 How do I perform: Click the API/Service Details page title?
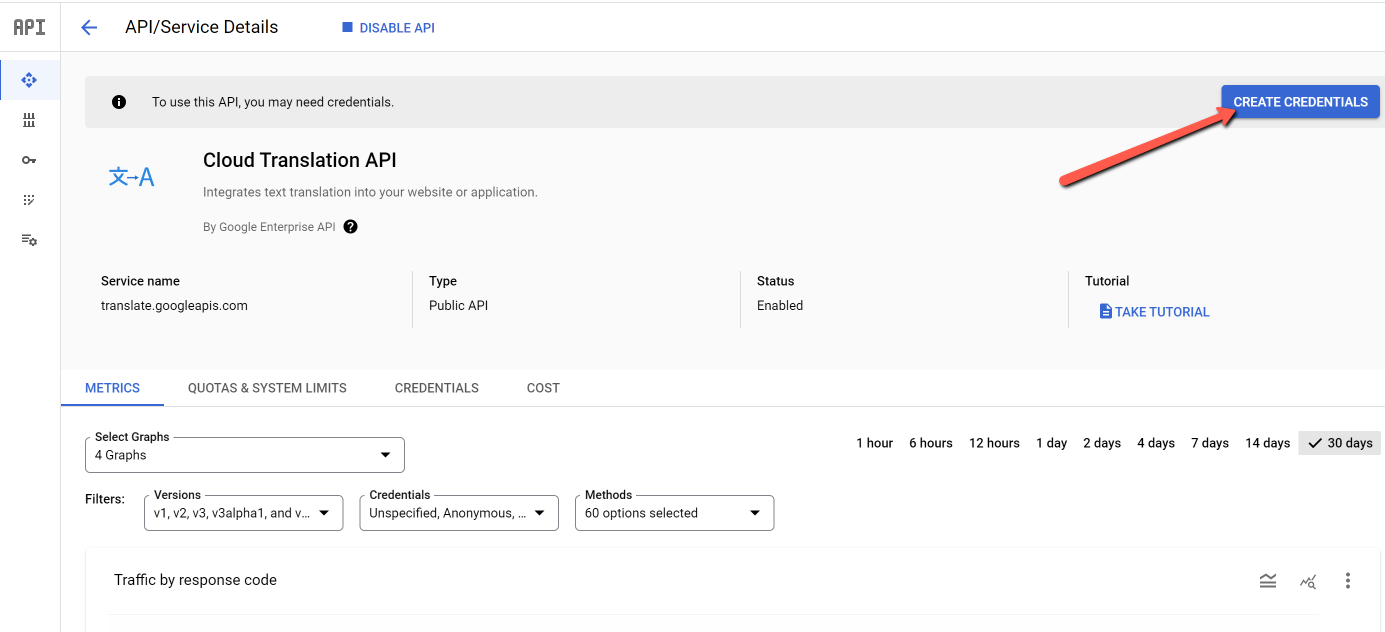tap(202, 27)
